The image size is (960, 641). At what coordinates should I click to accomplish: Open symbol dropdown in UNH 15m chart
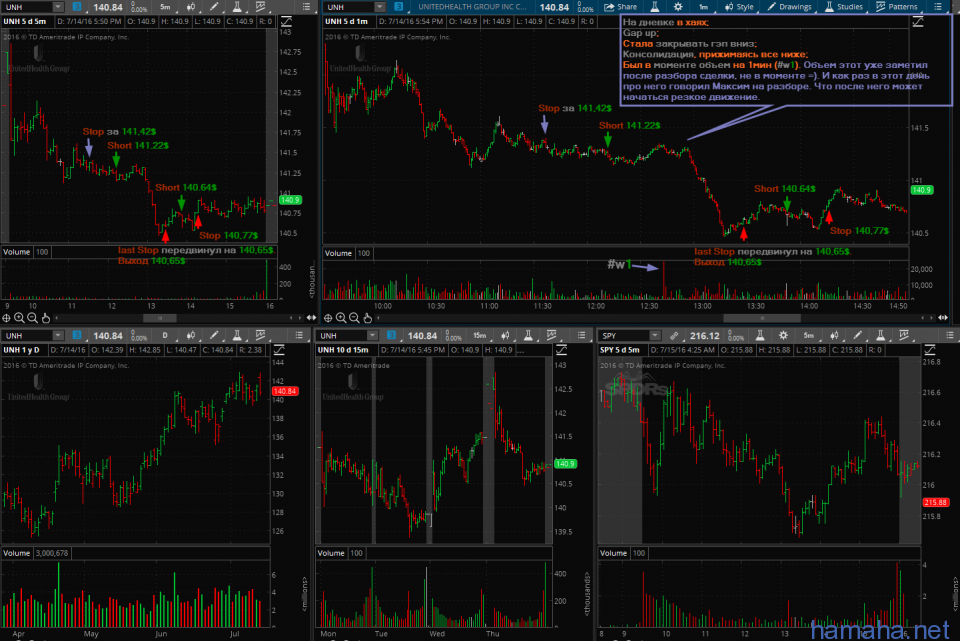372,335
